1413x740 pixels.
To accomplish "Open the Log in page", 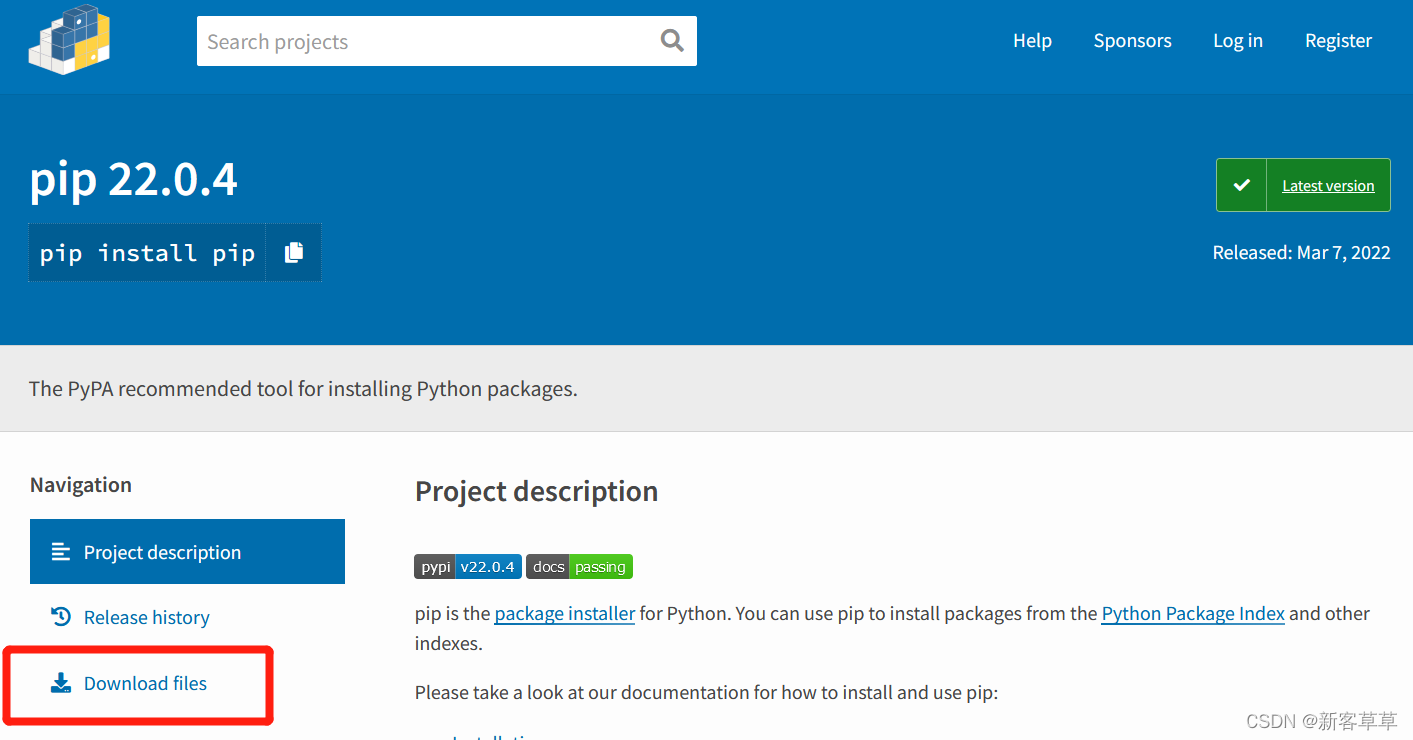I will [x=1238, y=41].
